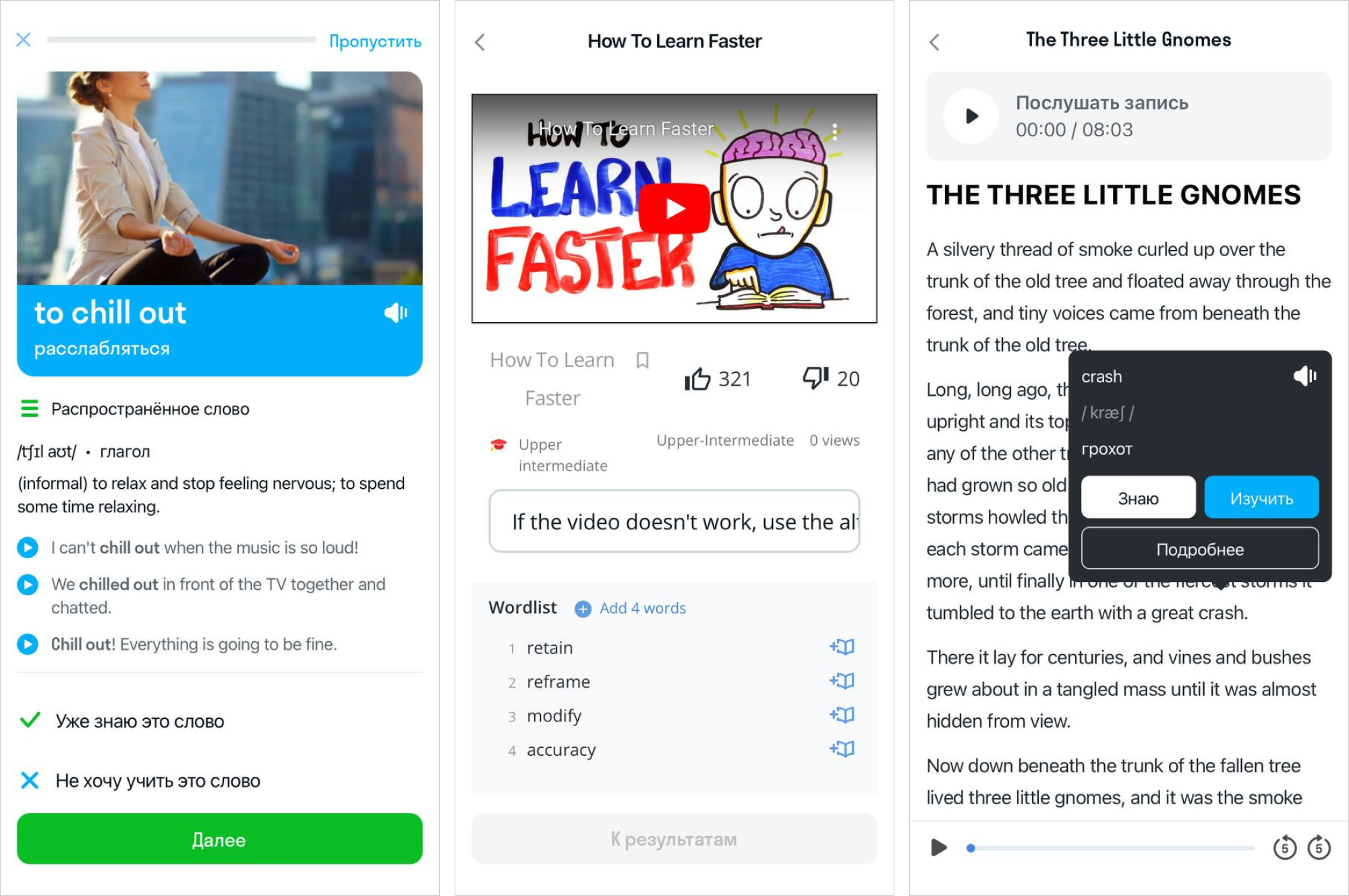Click the Послушать запись play button
Viewport: 1349px width, 896px height.
point(968,115)
